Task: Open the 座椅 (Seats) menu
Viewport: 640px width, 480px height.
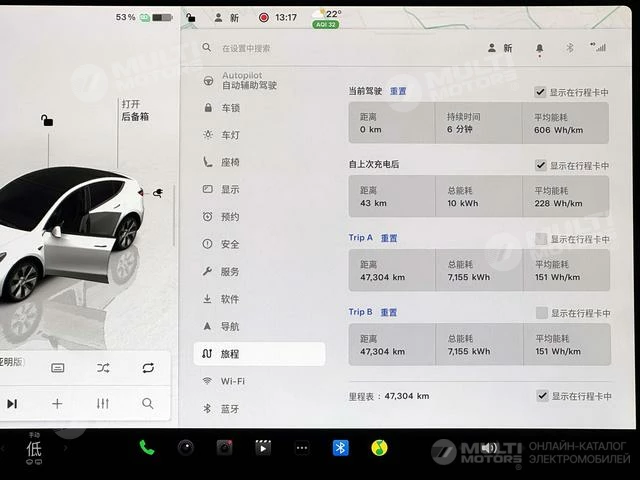Action: (222, 162)
